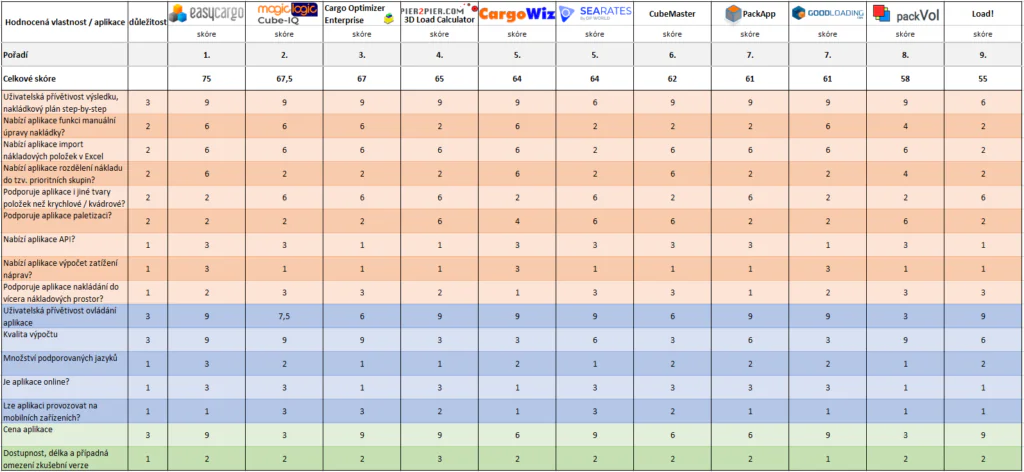Click the easyCargo logo
Viewport: 1024px width, 472px height.
(x=206, y=13)
